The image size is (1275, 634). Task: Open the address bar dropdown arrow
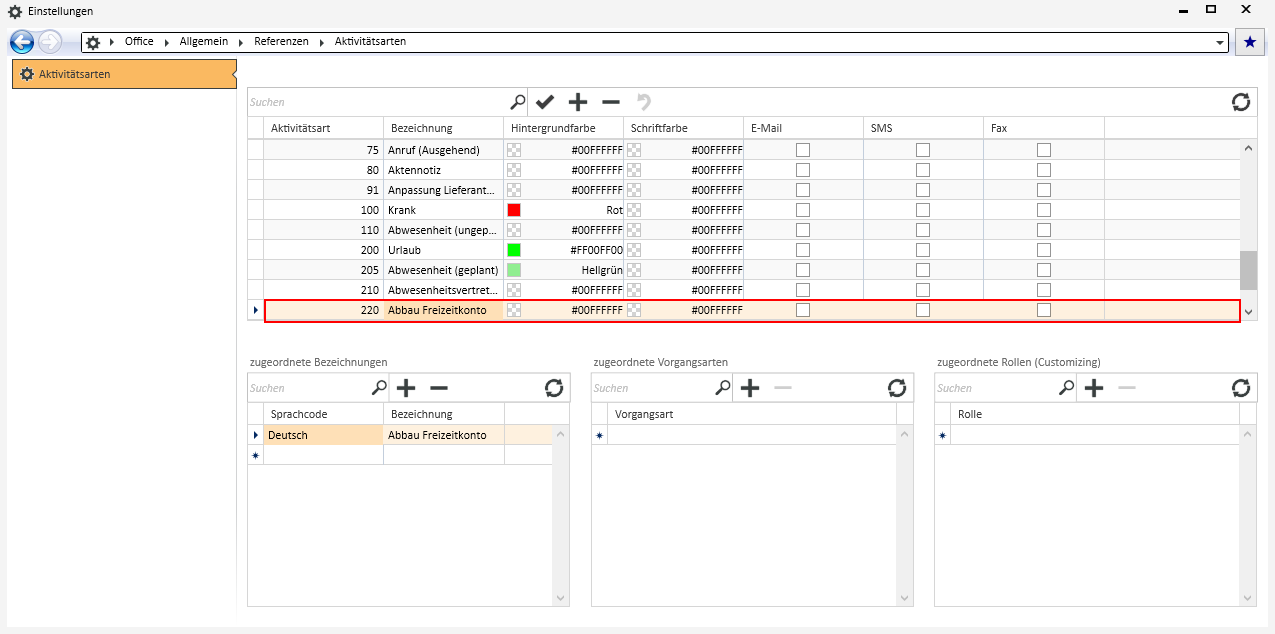click(x=1220, y=43)
